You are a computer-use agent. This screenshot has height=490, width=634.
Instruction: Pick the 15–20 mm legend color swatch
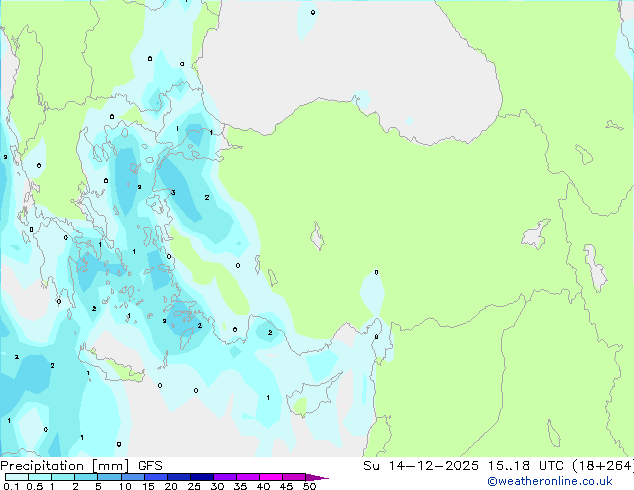tap(156, 477)
